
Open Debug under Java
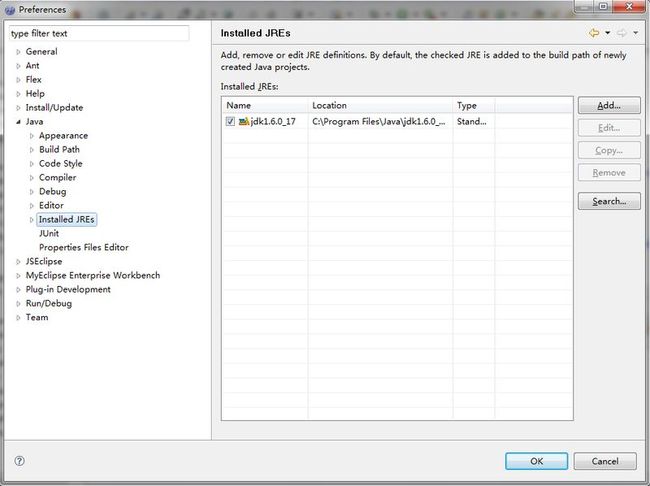pyautogui.click(x=53, y=191)
